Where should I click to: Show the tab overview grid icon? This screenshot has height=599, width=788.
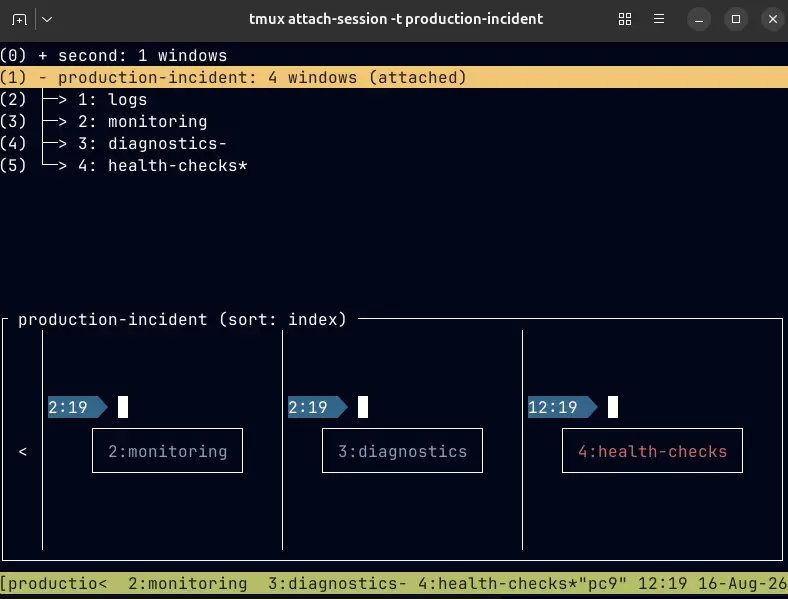[625, 19]
